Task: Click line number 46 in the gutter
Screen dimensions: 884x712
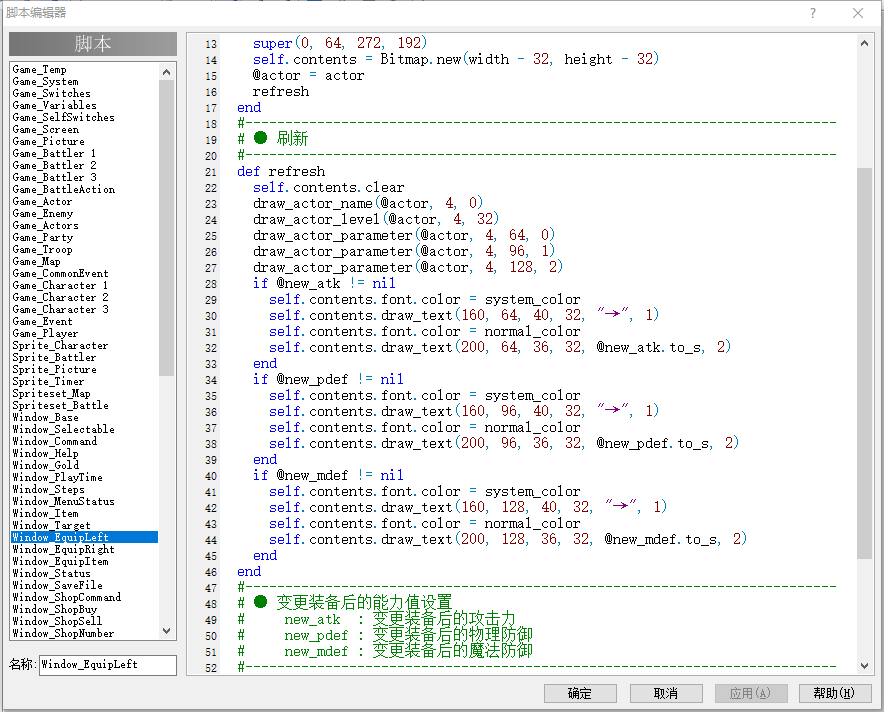Action: [211, 572]
